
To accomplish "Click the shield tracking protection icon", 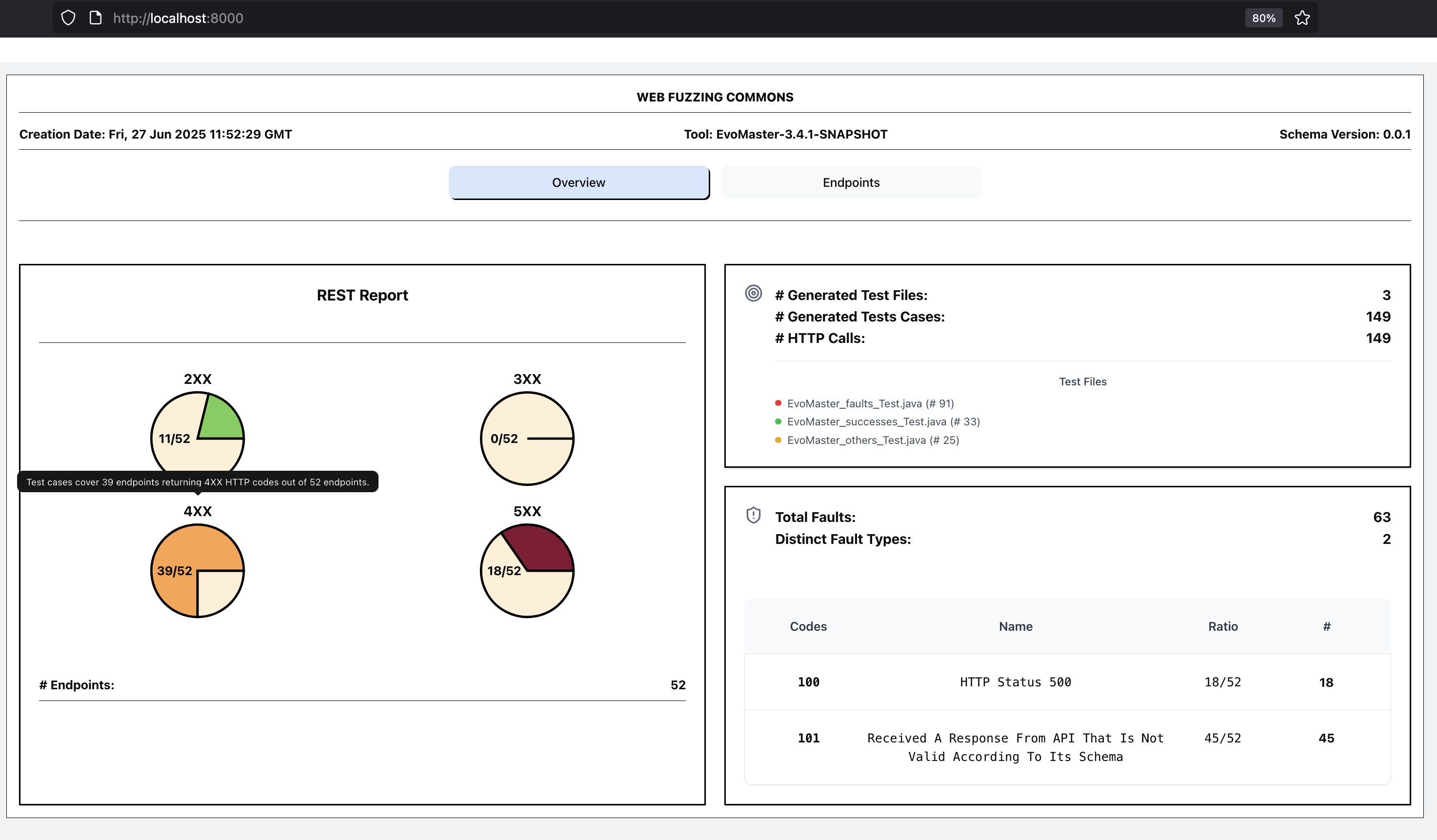I will [68, 18].
